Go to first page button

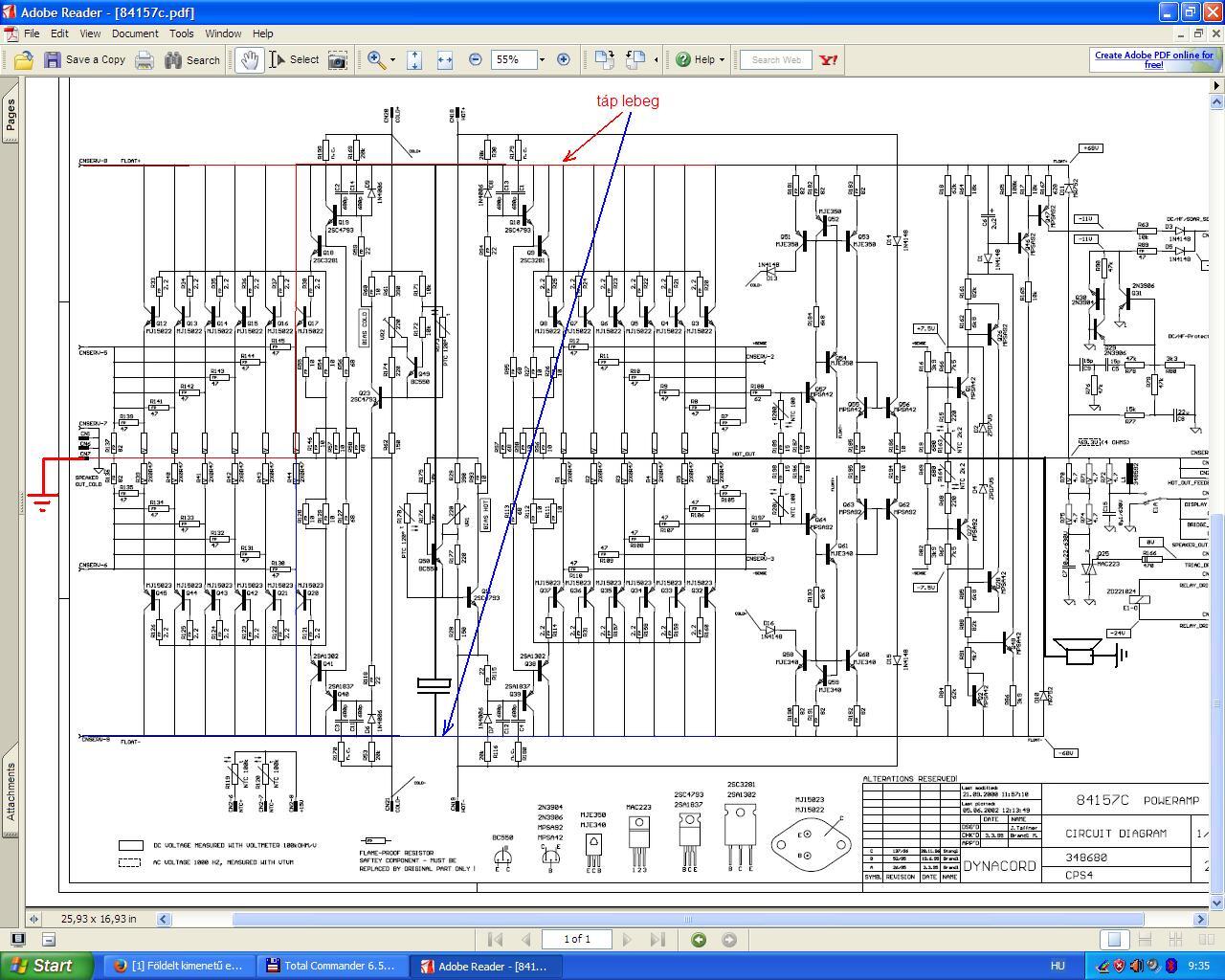[496, 940]
